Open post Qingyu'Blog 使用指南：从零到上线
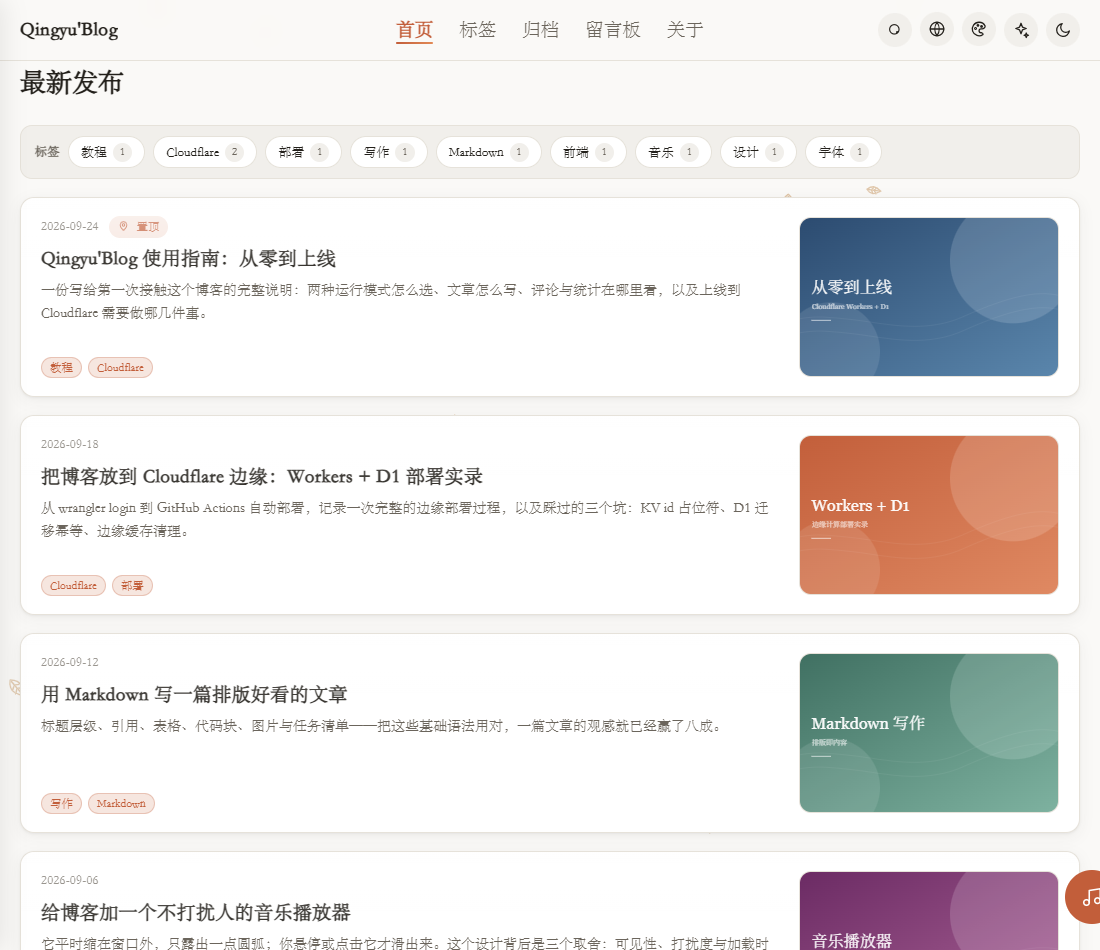Viewport: 1100px width, 950px height. (x=188, y=258)
